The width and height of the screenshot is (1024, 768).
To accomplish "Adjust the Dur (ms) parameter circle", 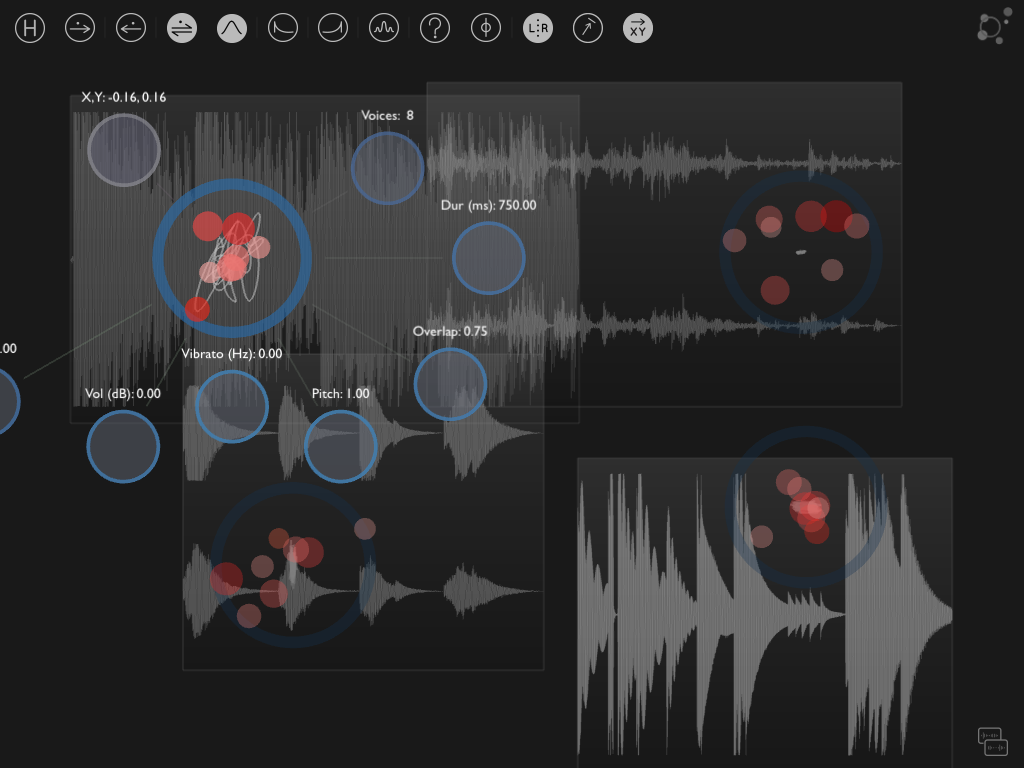I will click(x=488, y=258).
